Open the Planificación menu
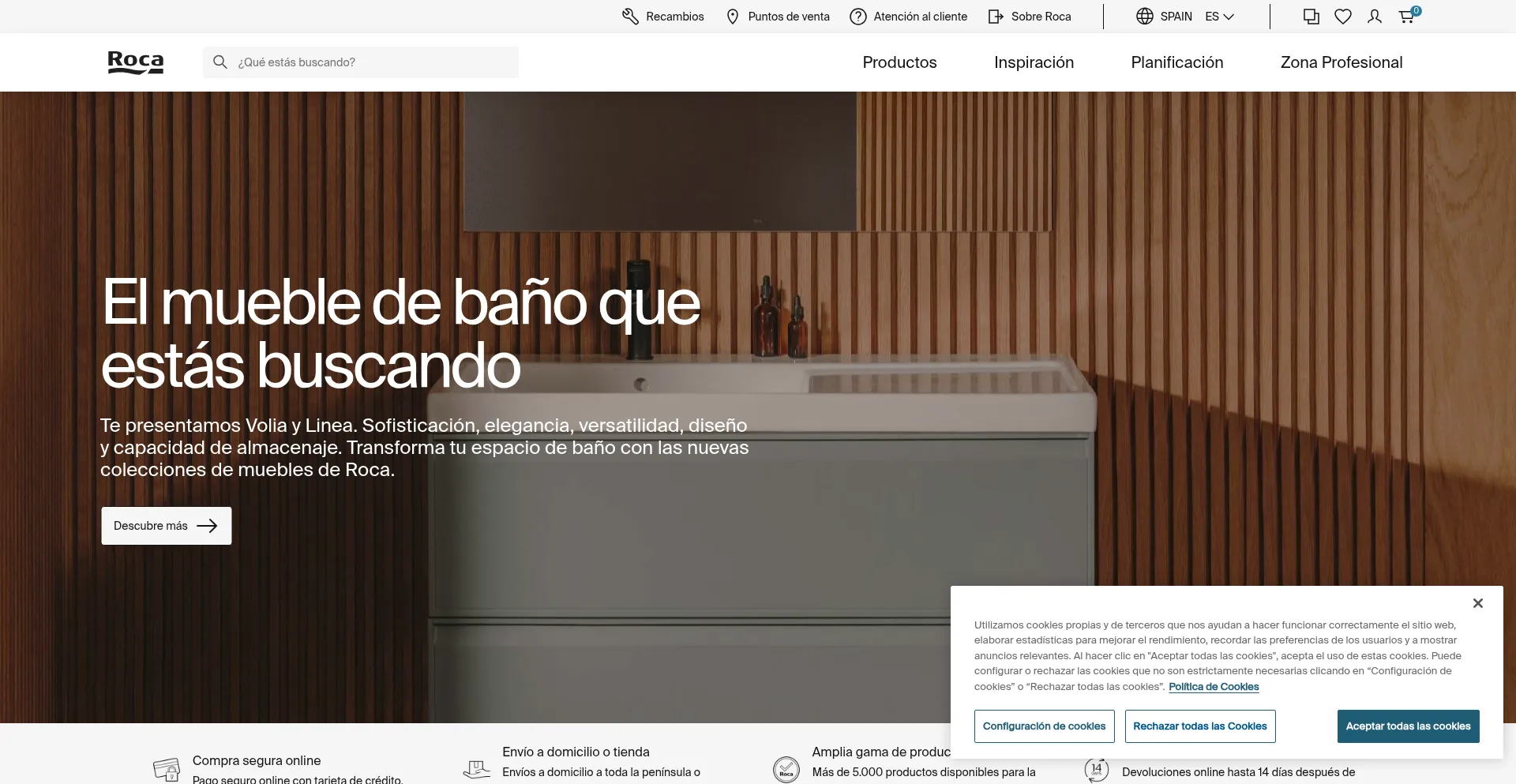Viewport: 1516px width, 784px height. (1177, 62)
